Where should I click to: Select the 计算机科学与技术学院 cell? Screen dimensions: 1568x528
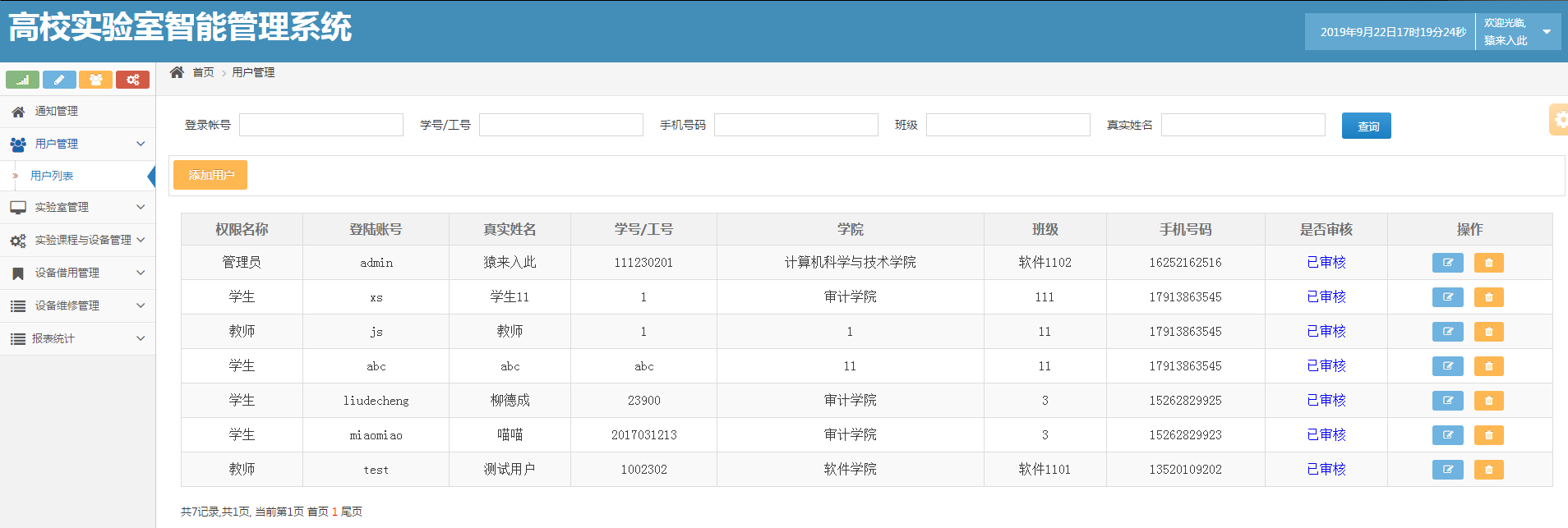pyautogui.click(x=851, y=263)
